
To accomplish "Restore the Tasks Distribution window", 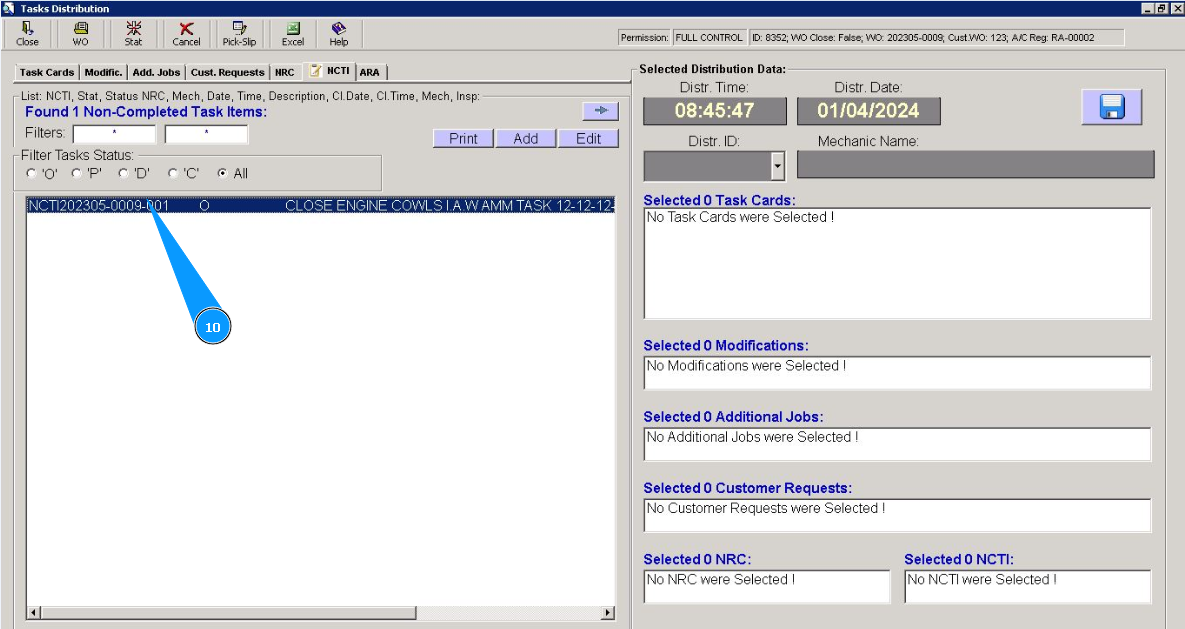I will click(x=1162, y=8).
